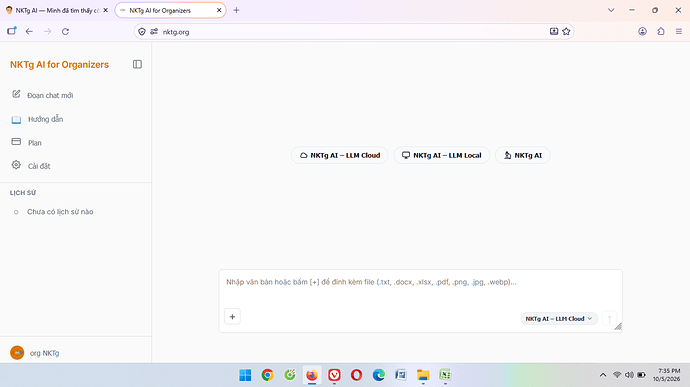The image size is (690, 387).
Task: Open a new browser tab
Action: coord(236,10)
